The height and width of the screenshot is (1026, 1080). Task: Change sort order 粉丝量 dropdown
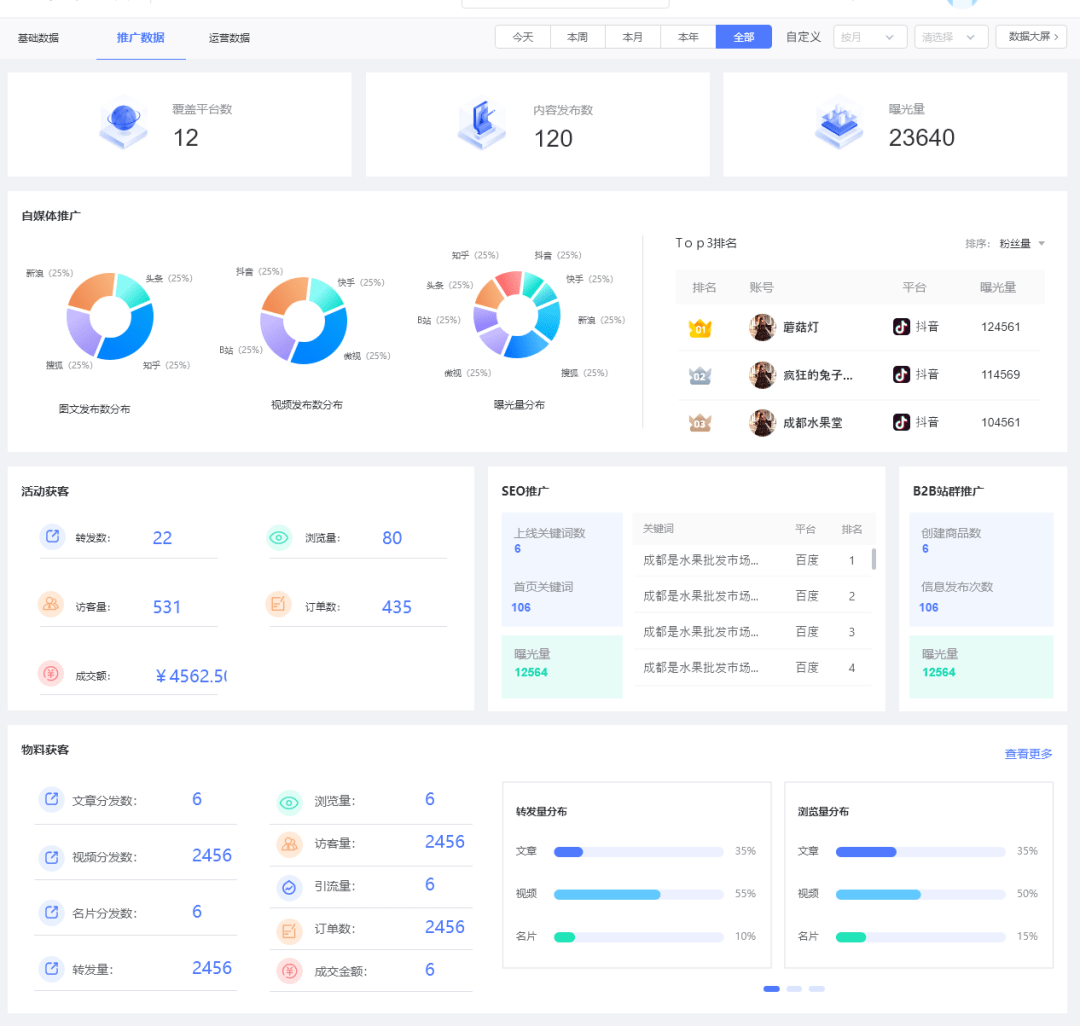pyautogui.click(x=1022, y=244)
